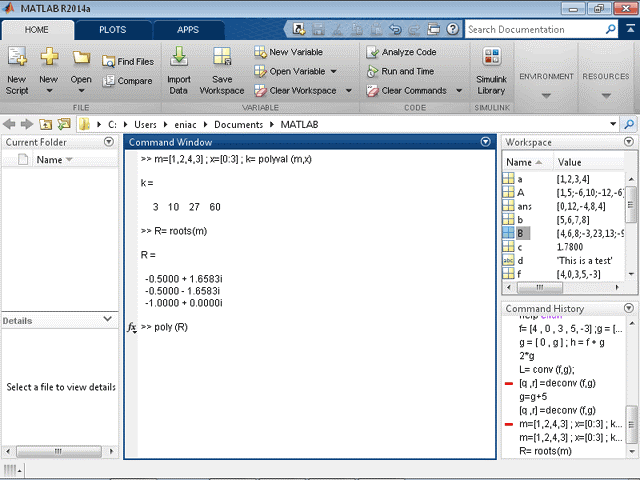Click '2*g' in Command History
The height and width of the screenshot is (480, 640).
click(x=527, y=356)
